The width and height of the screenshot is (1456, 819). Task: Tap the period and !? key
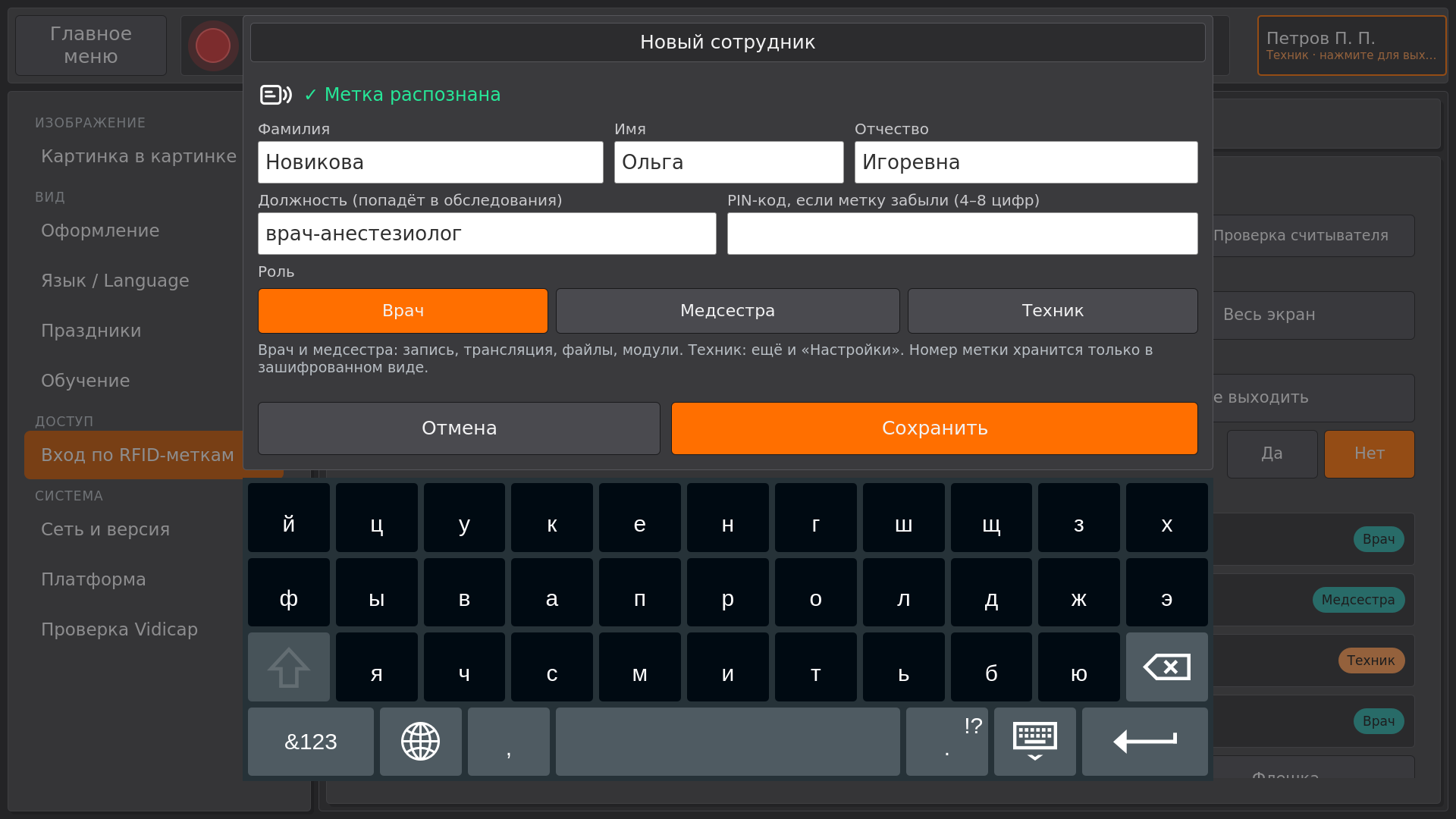(x=947, y=742)
